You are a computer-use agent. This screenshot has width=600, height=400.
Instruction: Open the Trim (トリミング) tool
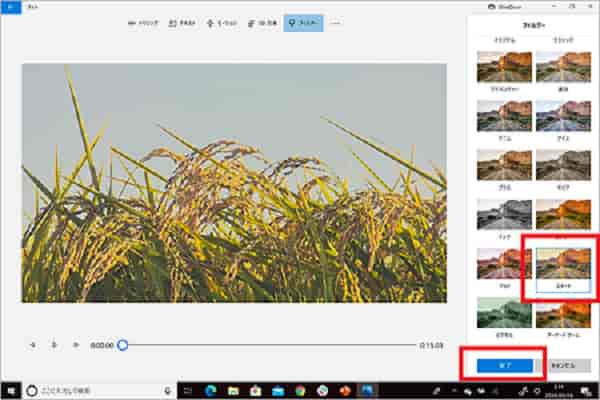click(x=145, y=22)
